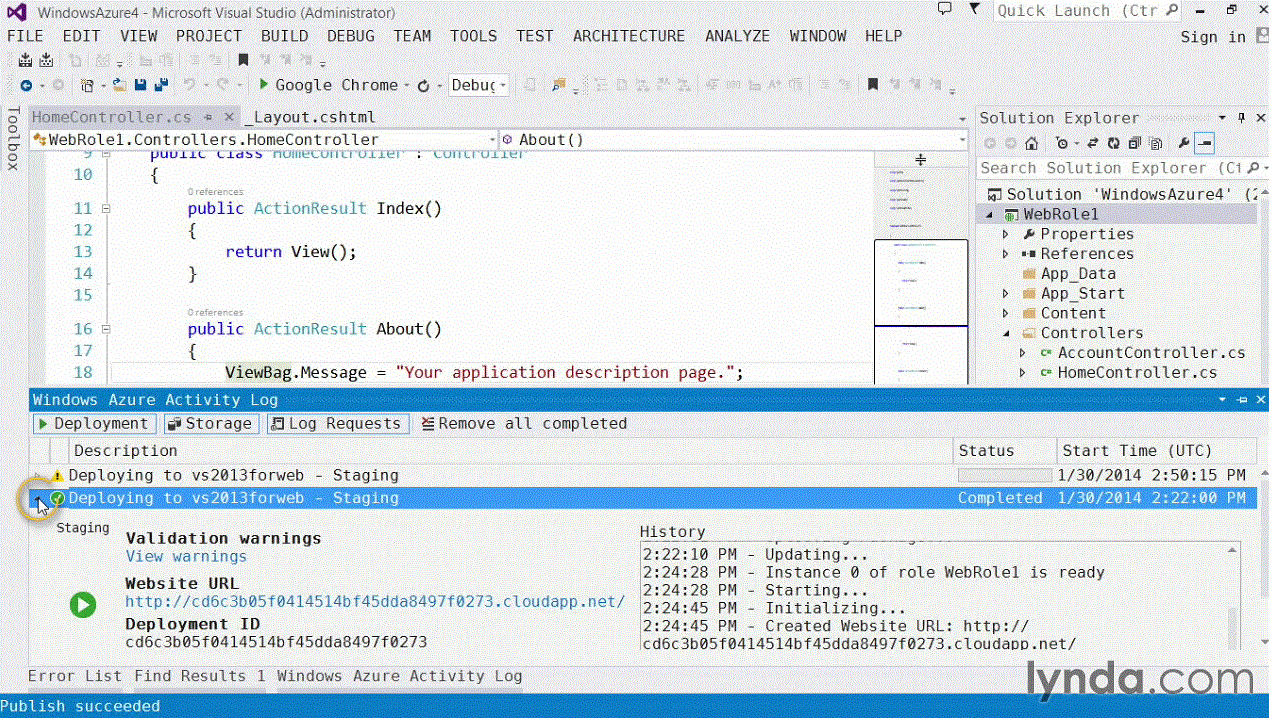Open the View warnings link
Viewport: 1269px width, 718px height.
(186, 557)
